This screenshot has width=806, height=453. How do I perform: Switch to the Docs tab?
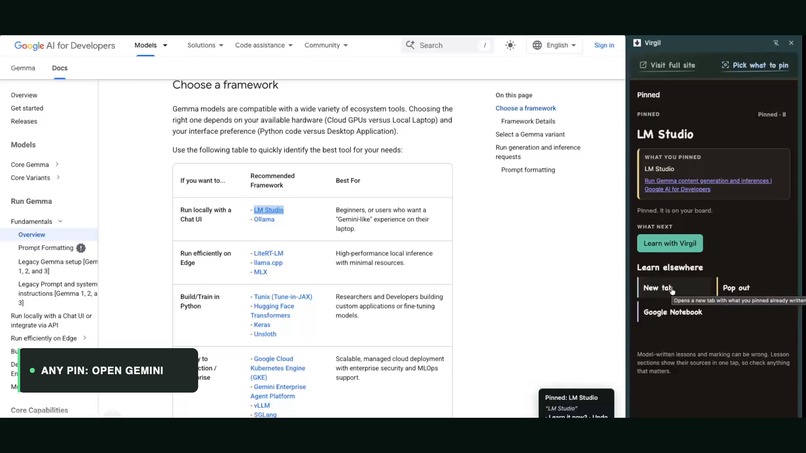tap(60, 68)
